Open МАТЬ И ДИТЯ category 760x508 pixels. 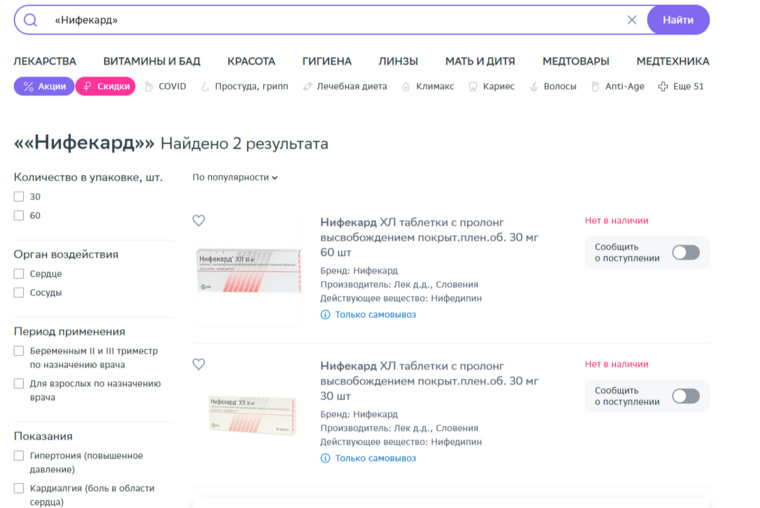coord(480,61)
